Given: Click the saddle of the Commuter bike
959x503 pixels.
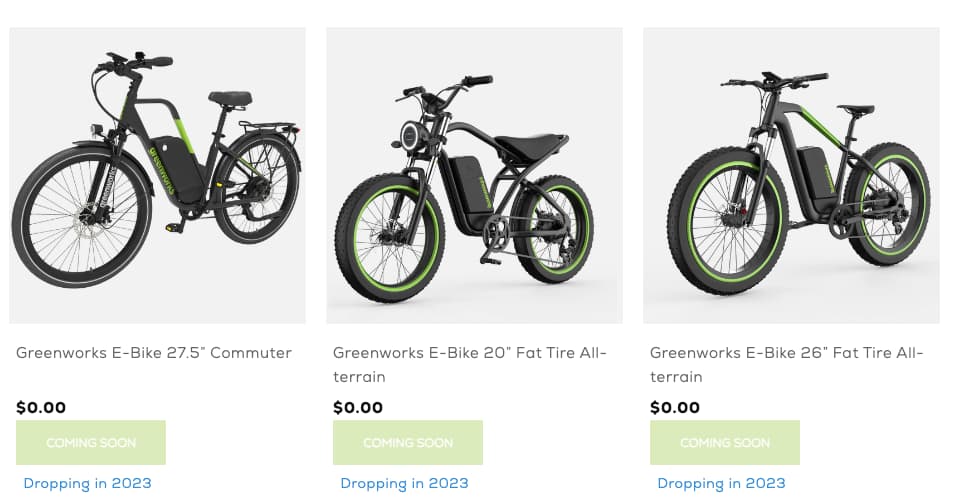Looking at the screenshot, I should pos(230,98).
